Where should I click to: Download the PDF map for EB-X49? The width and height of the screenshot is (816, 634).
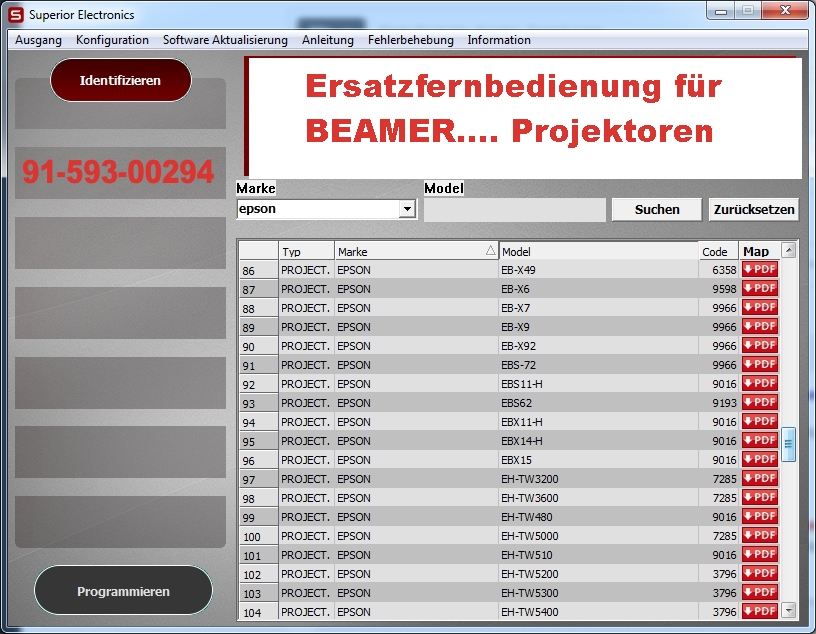759,270
